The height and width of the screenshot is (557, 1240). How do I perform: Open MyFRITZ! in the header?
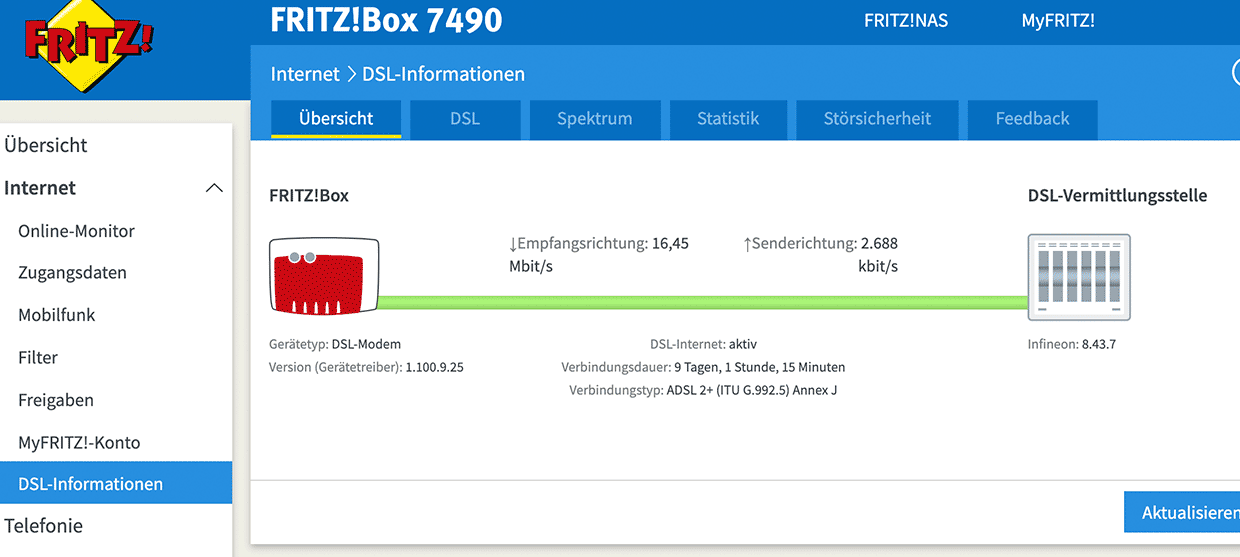tap(1058, 20)
